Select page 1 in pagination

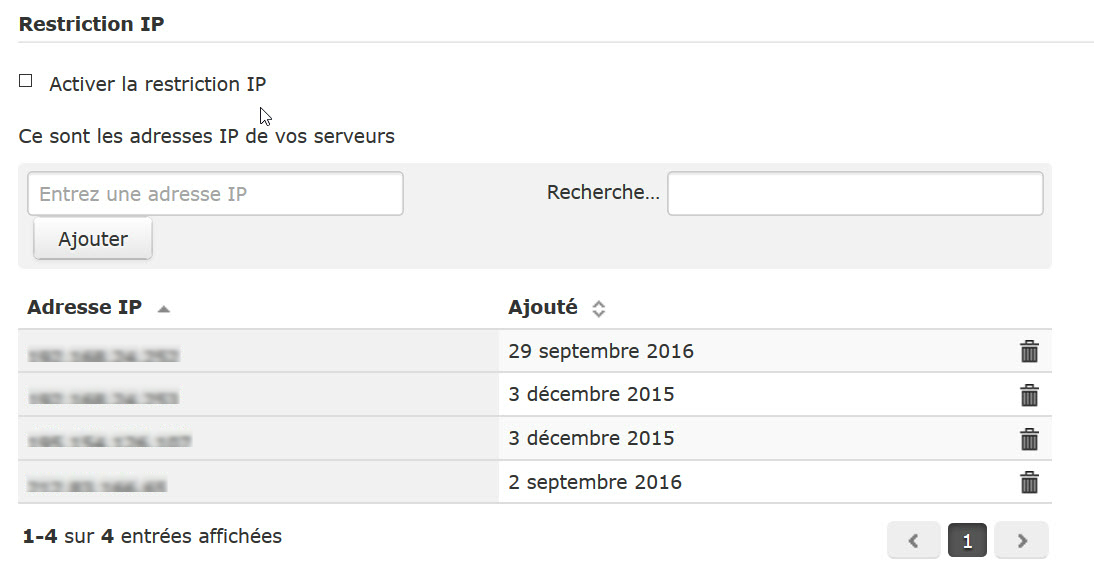coord(967,540)
